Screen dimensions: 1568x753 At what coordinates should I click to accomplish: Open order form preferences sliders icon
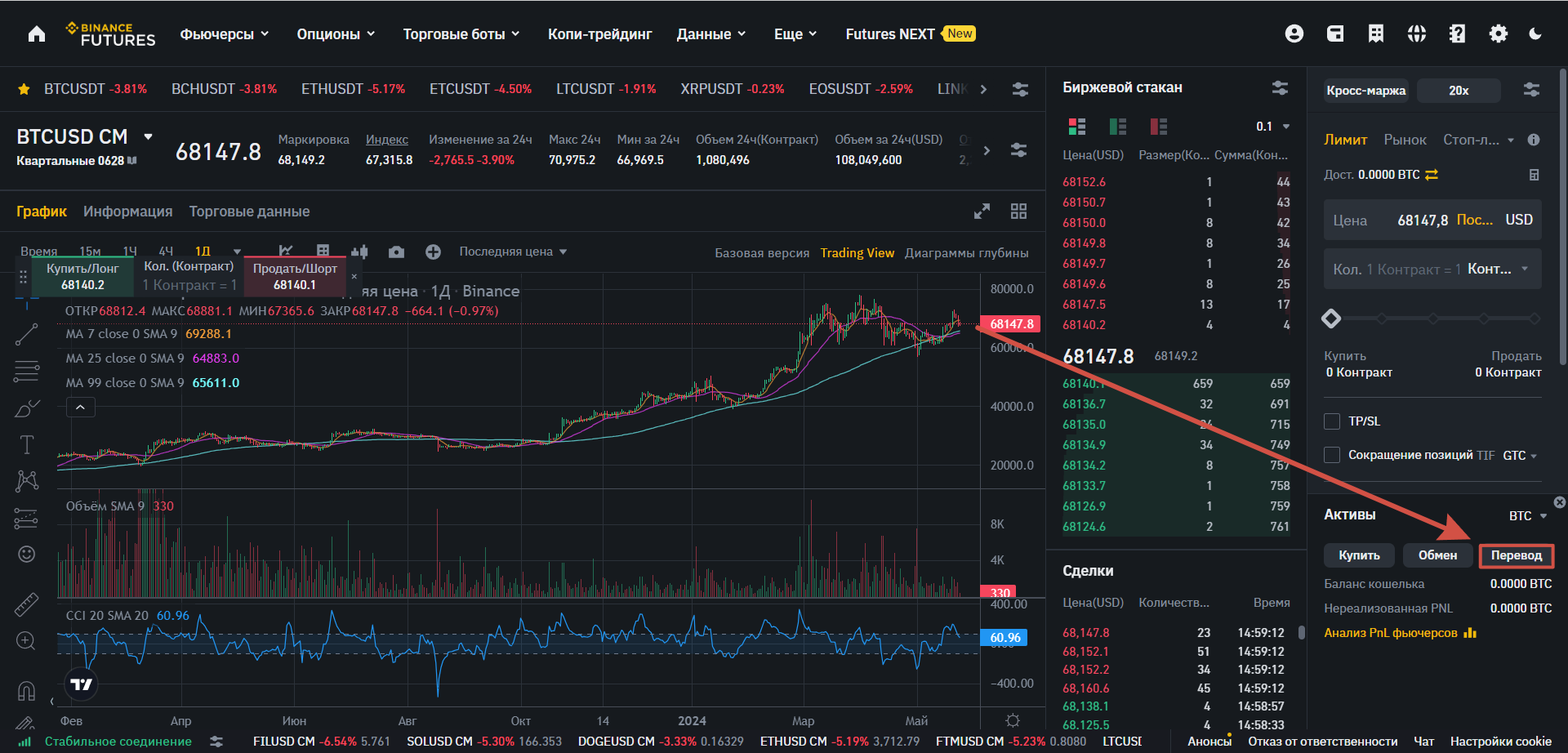[x=1531, y=90]
